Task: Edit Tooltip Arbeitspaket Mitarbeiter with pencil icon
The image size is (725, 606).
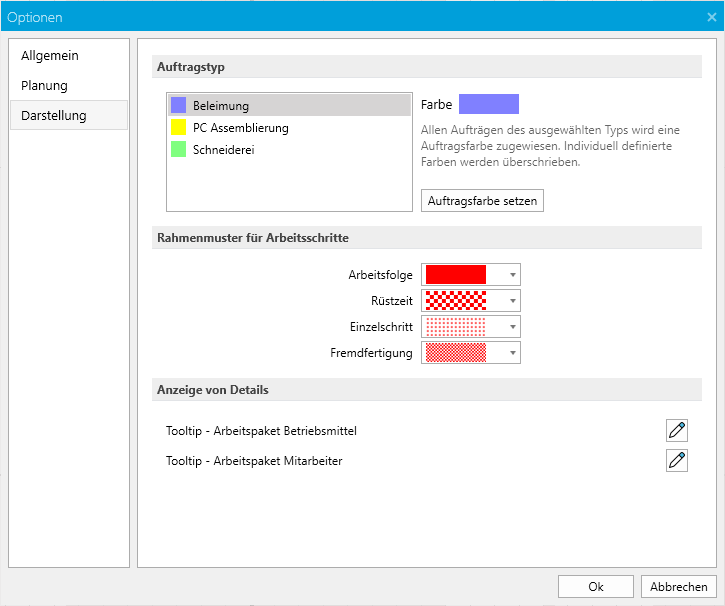Action: (x=677, y=461)
